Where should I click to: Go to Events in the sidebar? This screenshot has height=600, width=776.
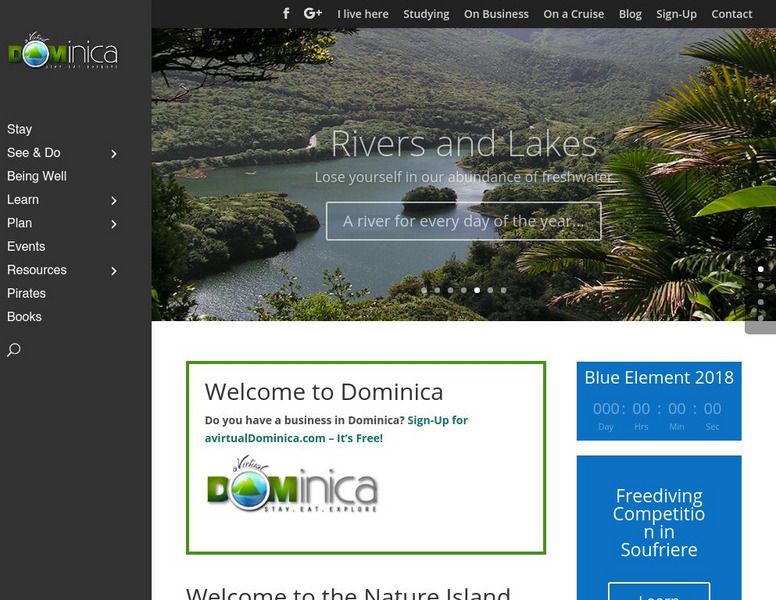[x=26, y=246]
